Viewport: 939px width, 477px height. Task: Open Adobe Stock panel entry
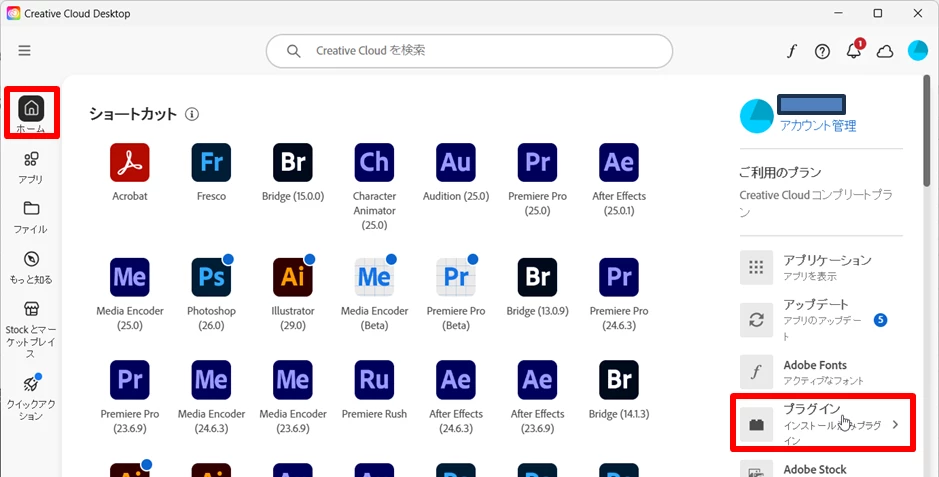(x=820, y=469)
